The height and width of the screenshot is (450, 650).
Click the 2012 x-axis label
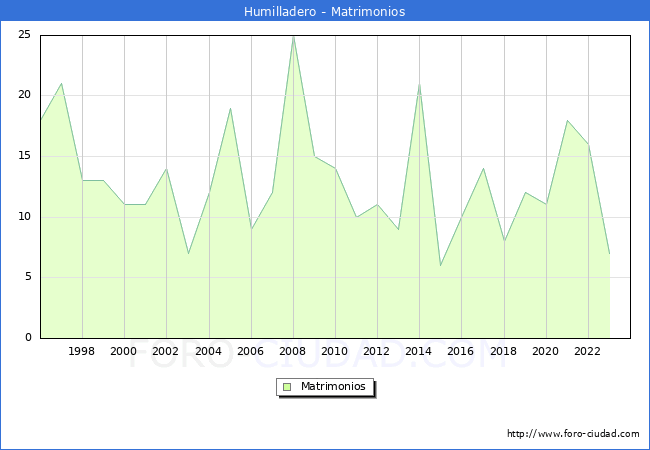377,351
